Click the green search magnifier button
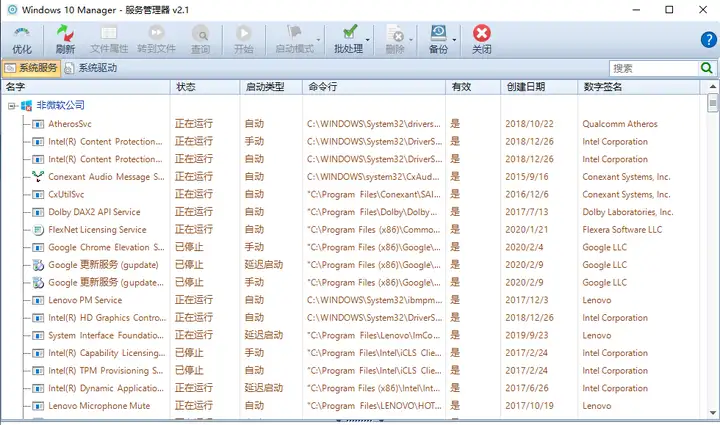 [x=706, y=68]
